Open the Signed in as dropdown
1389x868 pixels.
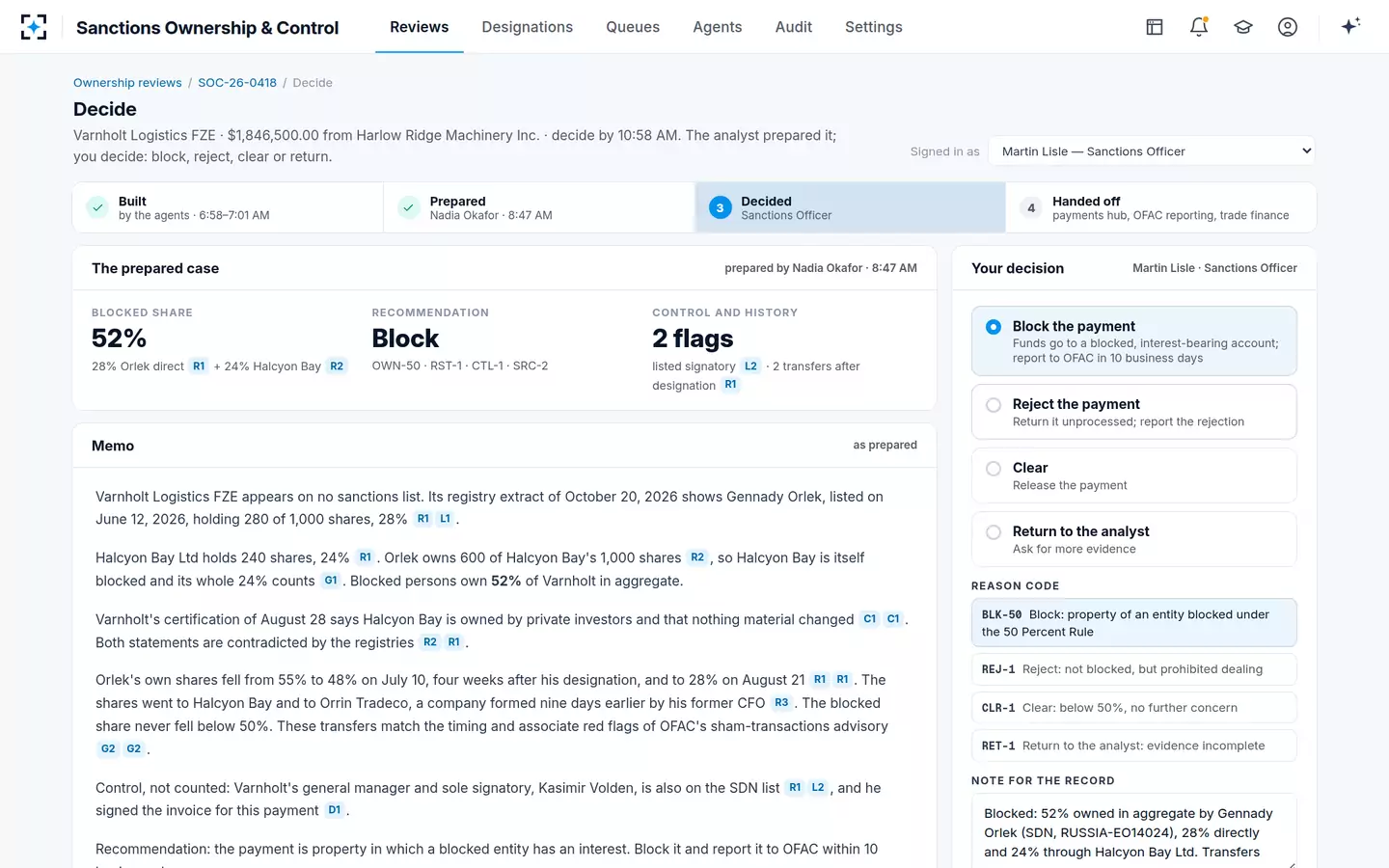tap(1153, 151)
